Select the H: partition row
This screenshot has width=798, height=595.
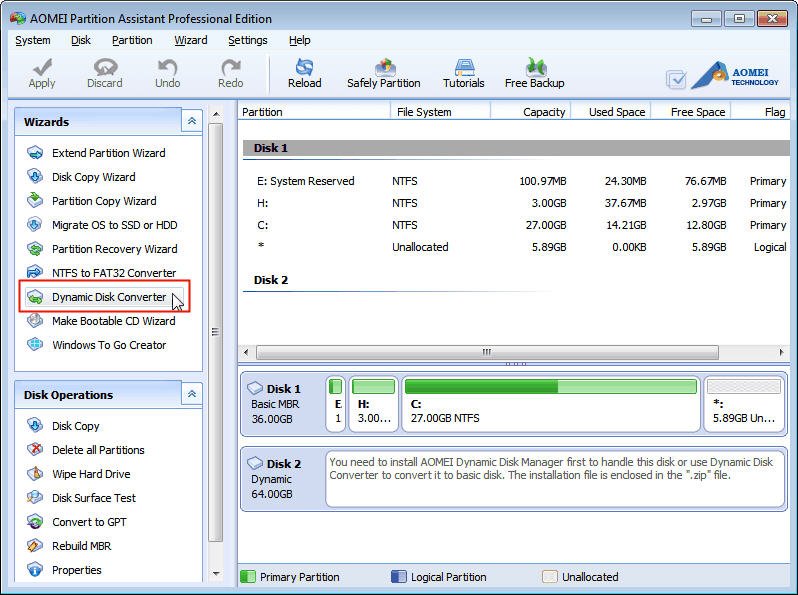(x=516, y=203)
